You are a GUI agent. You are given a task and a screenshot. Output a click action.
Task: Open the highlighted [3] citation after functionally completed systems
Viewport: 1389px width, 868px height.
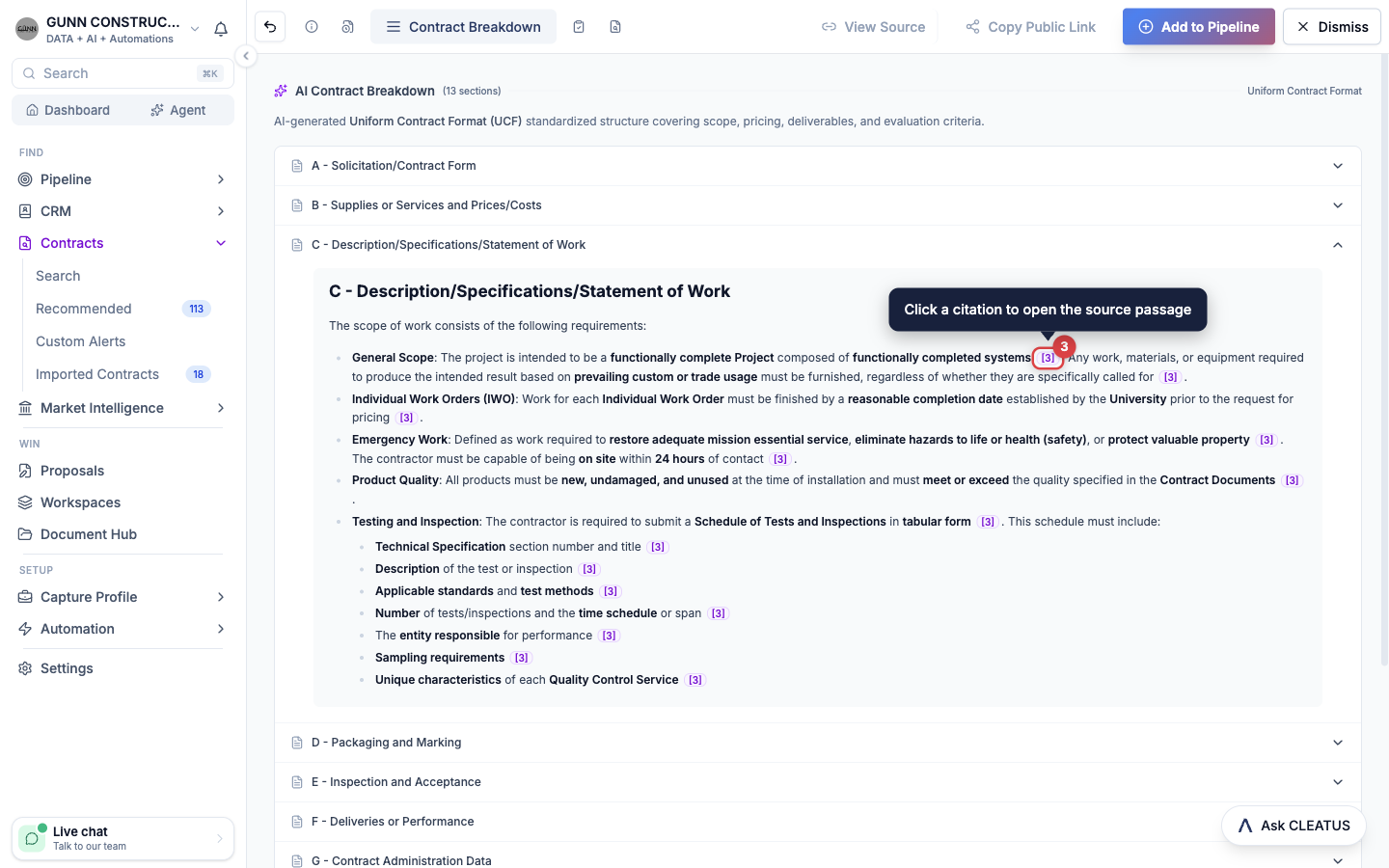[1048, 358]
